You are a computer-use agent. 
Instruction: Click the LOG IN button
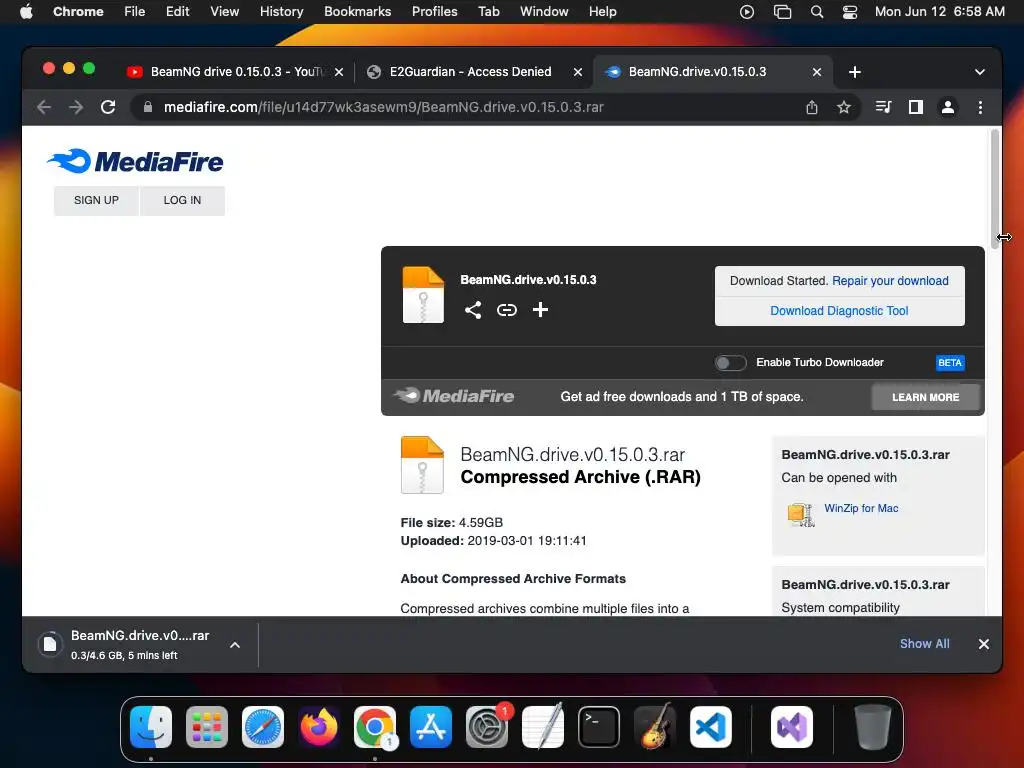coord(182,200)
